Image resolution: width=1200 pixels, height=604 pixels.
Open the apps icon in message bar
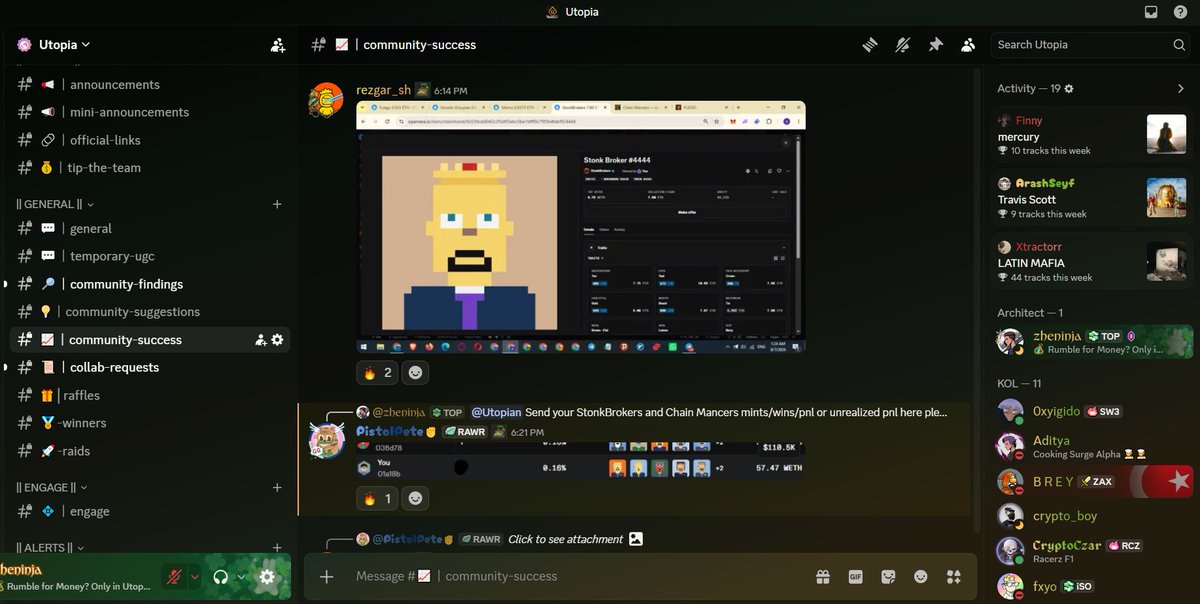coord(953,577)
